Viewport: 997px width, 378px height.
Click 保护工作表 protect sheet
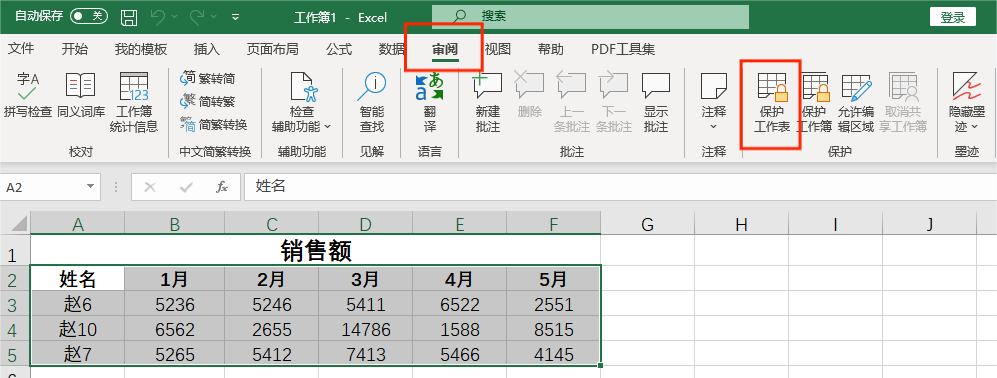pyautogui.click(x=772, y=102)
